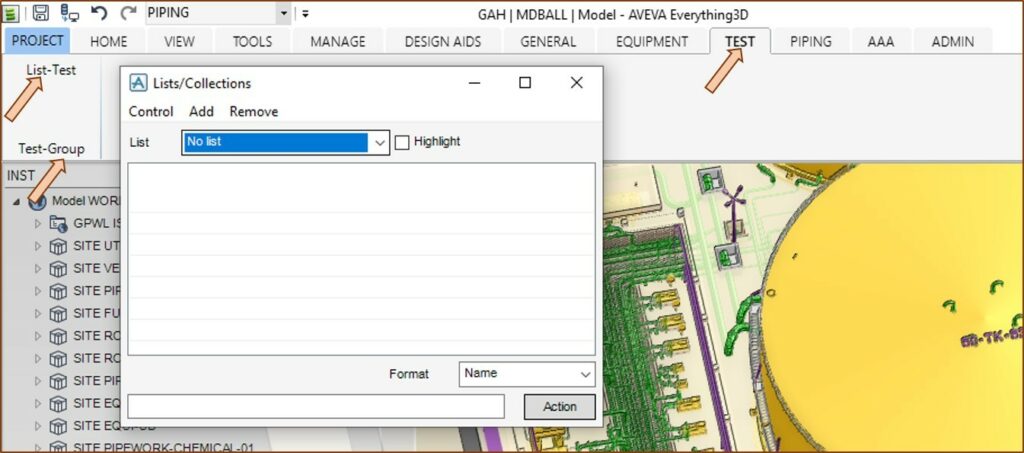Screen dimensions: 1024x453
Task: Expand the GPWL IS tree node
Action: pos(37,224)
